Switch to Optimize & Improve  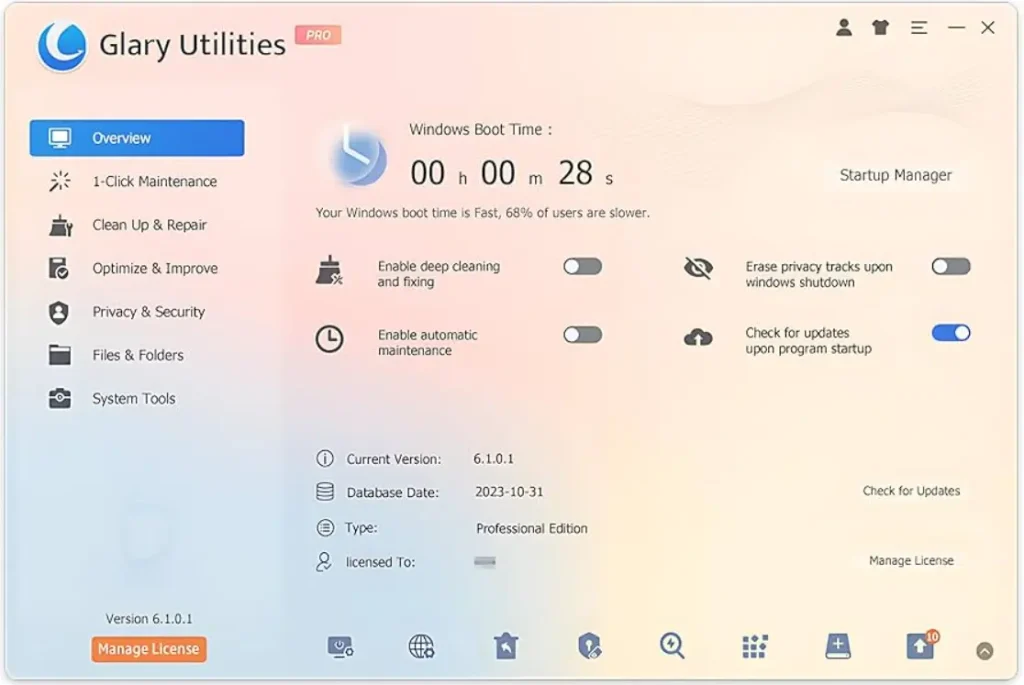tap(137, 268)
